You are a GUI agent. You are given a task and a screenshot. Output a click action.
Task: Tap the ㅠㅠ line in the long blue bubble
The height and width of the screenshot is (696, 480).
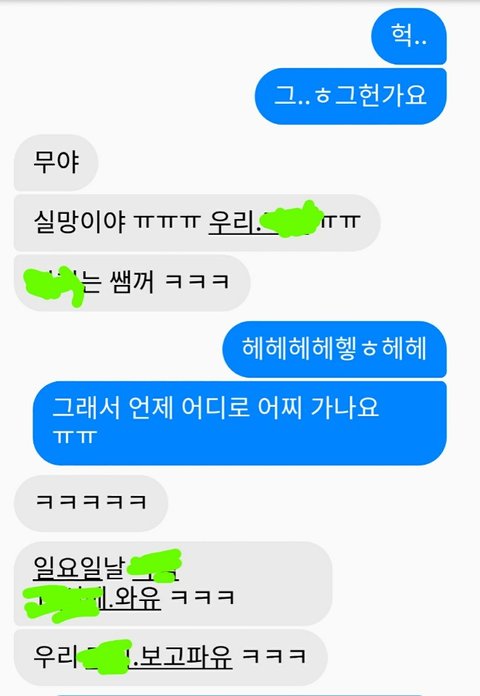tap(75, 437)
